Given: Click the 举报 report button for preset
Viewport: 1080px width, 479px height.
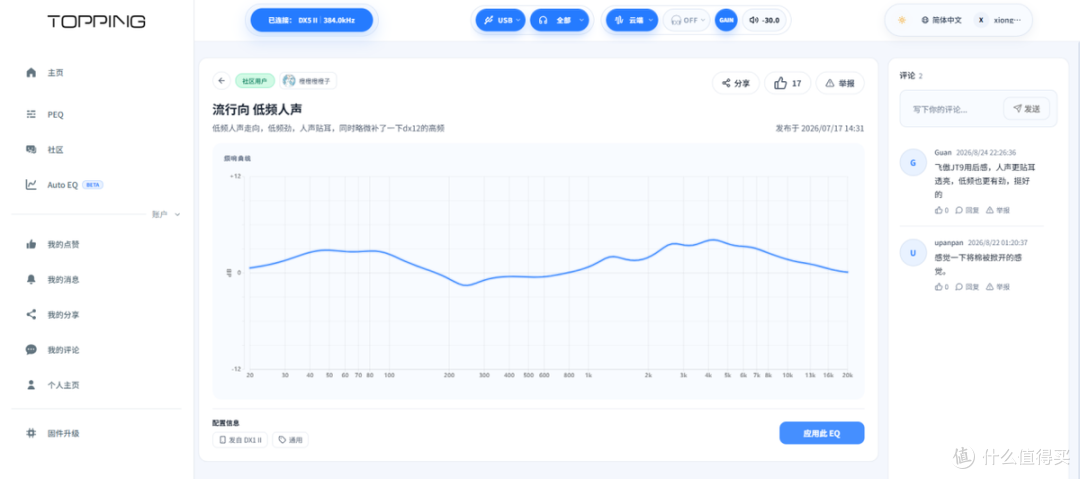Looking at the screenshot, I should 840,83.
